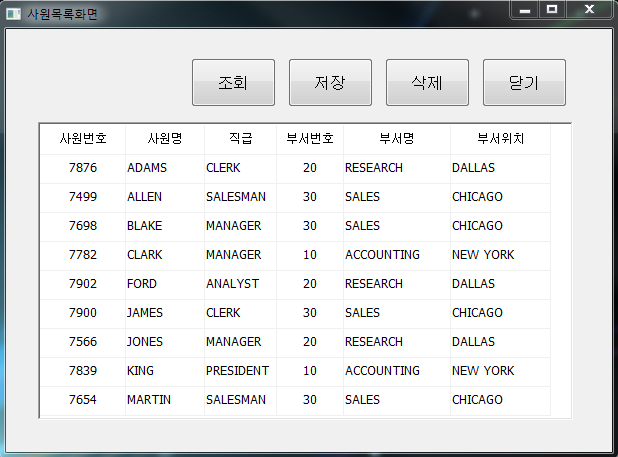Click CHICAGO in the BLAKE row

pos(501,226)
